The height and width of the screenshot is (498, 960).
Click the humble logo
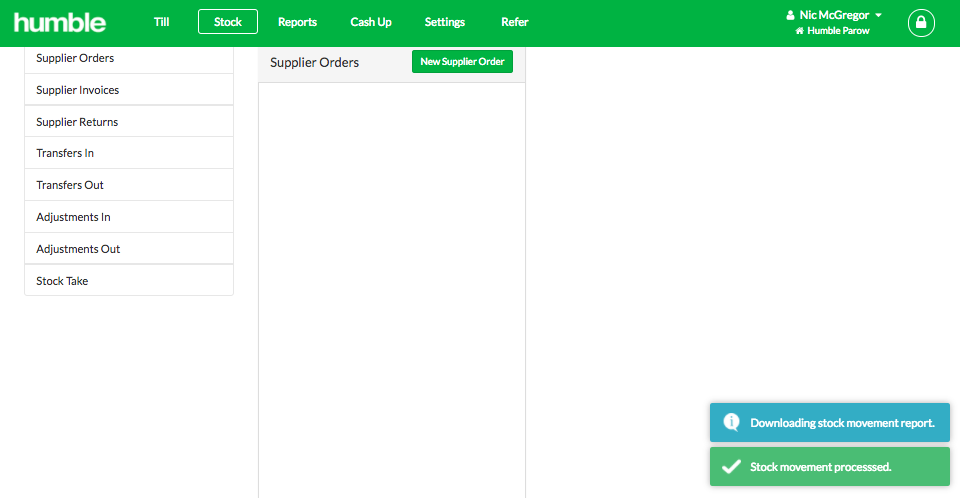60,23
